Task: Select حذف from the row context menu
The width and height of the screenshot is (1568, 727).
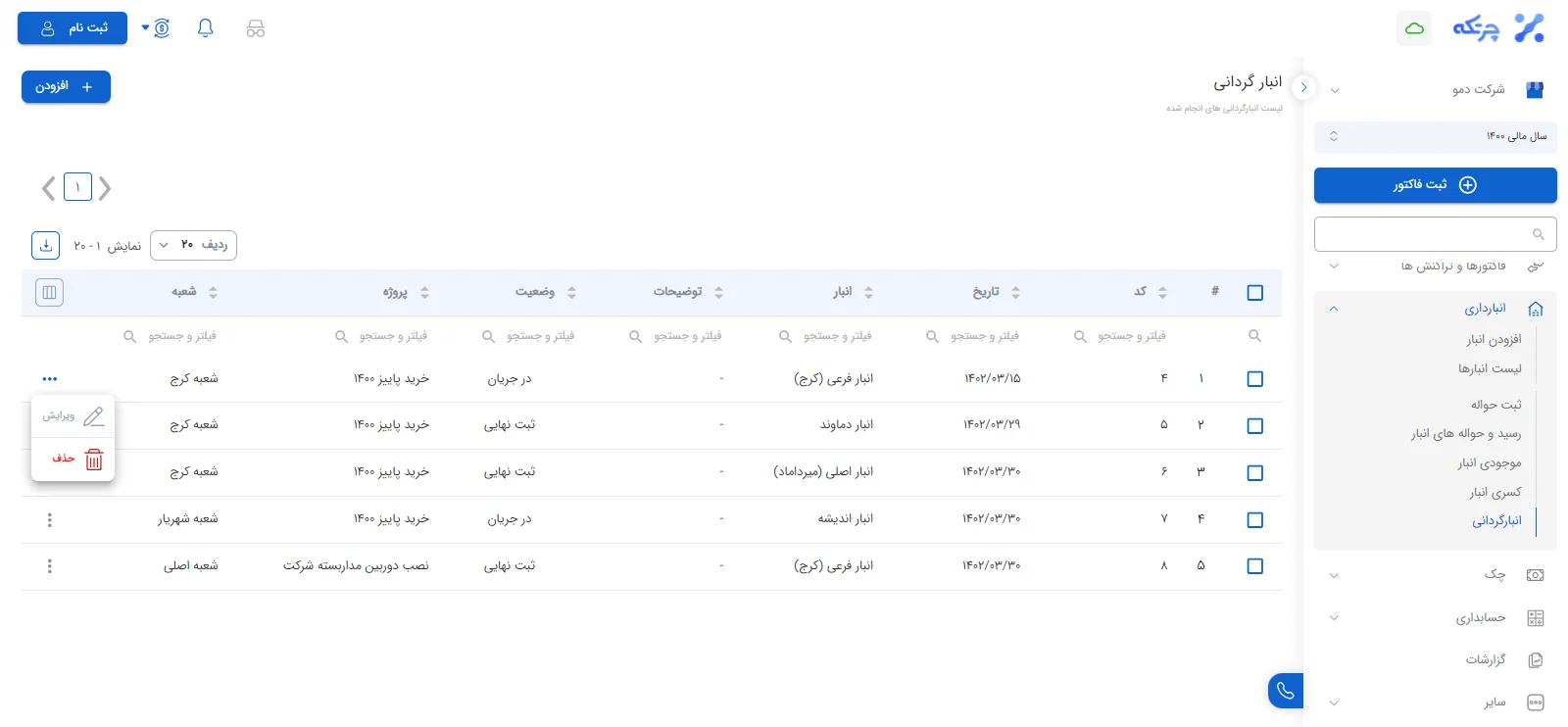Action: click(x=73, y=459)
